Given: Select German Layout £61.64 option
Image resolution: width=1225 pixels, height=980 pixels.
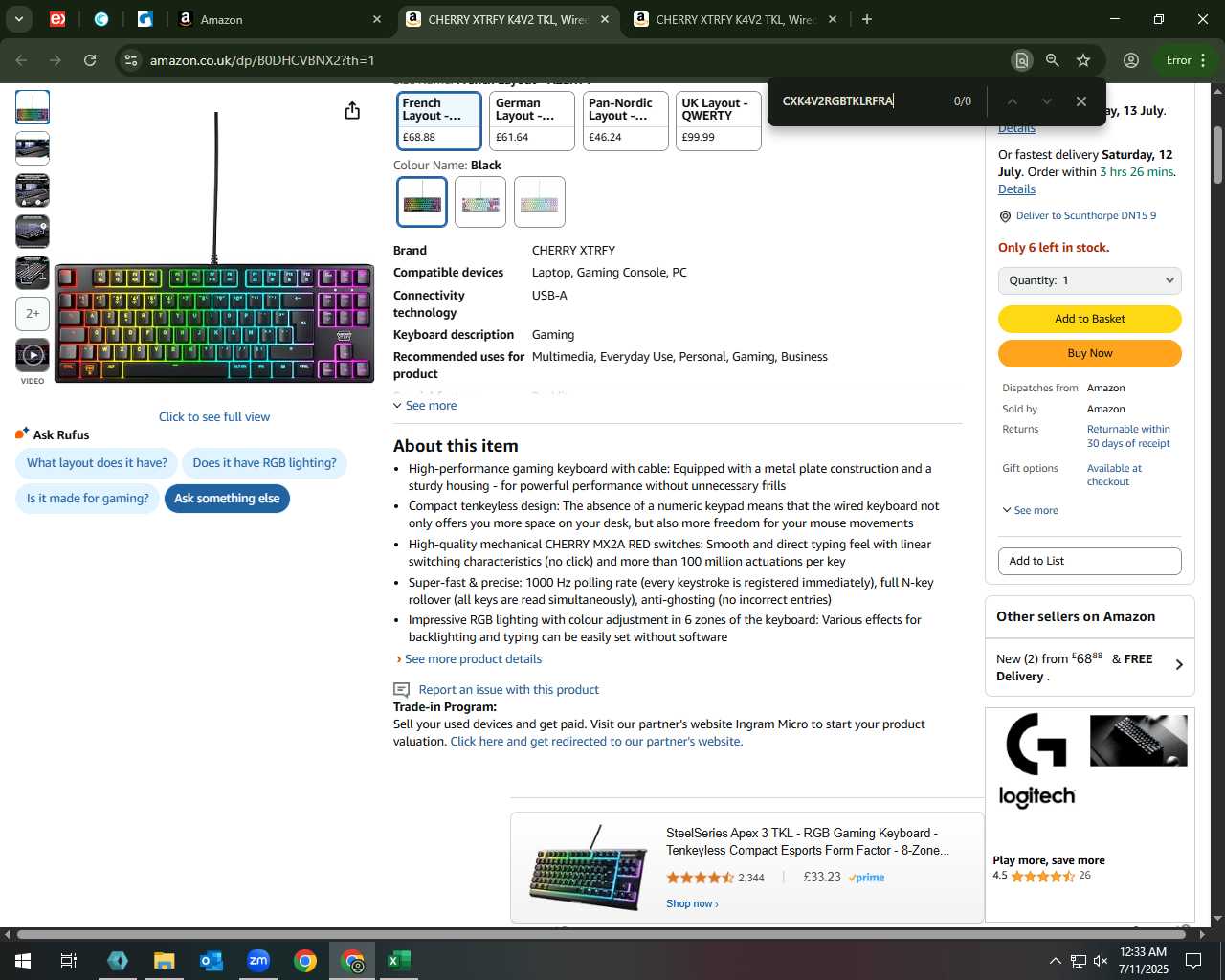Looking at the screenshot, I should click(532, 121).
